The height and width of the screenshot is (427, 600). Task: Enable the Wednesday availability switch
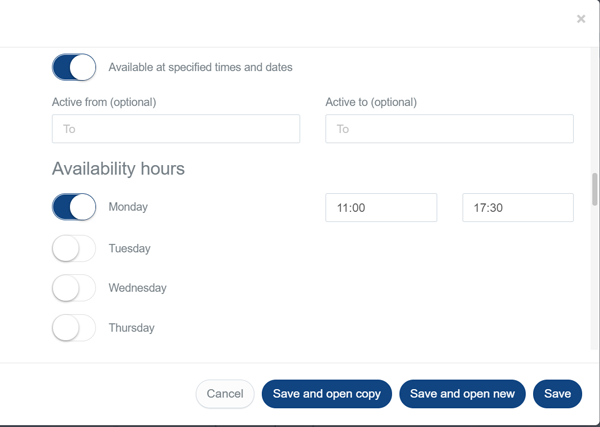coord(74,288)
